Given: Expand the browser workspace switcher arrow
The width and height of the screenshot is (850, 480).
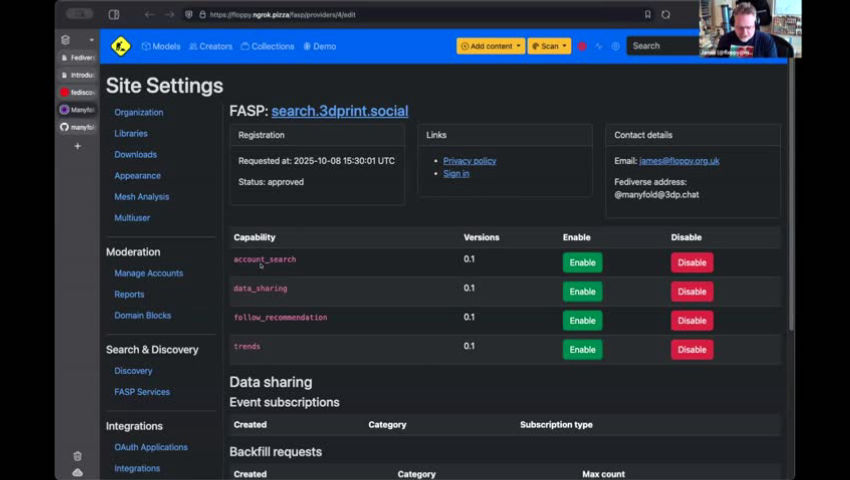Looking at the screenshot, I should (91, 40).
